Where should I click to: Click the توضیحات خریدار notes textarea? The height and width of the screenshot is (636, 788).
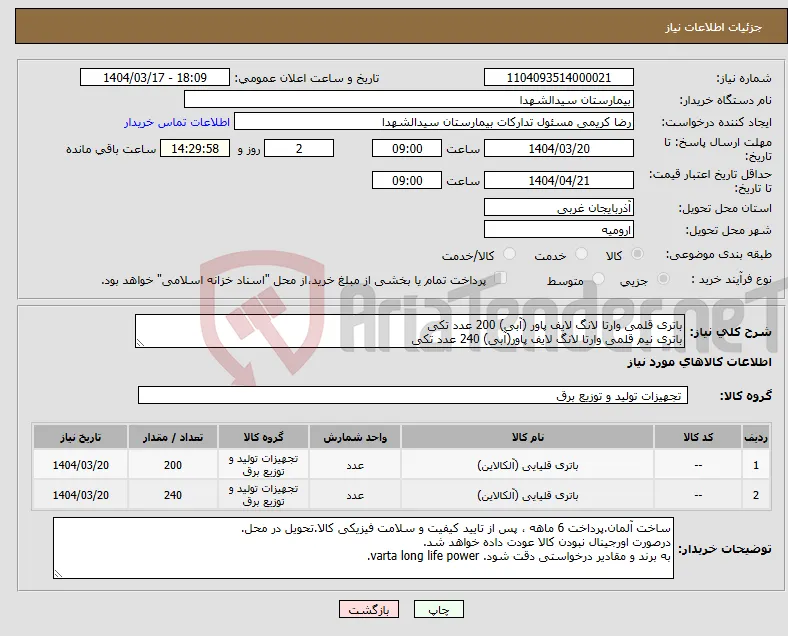pyautogui.click(x=363, y=548)
